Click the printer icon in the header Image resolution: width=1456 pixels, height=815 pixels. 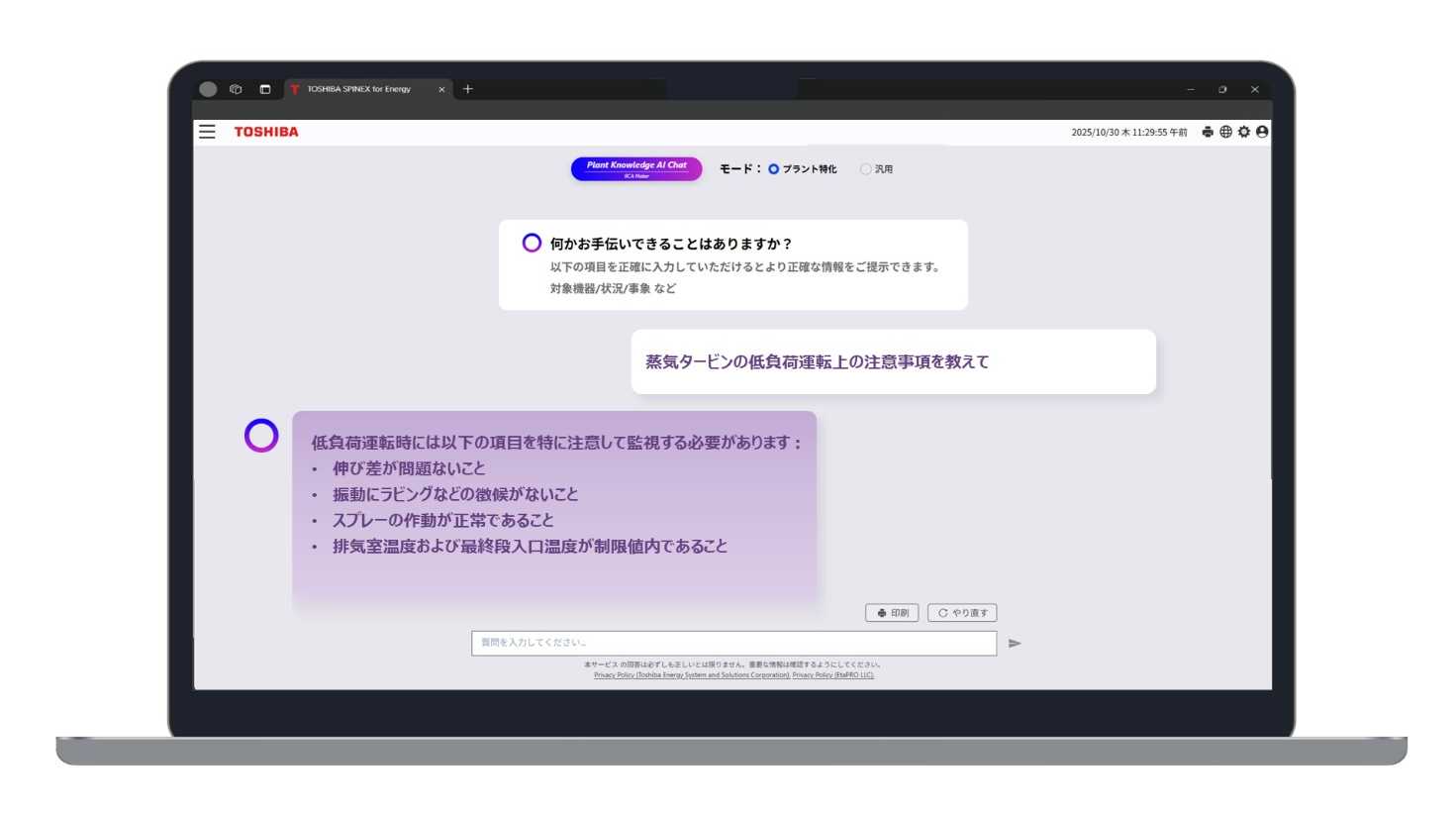[x=1208, y=131]
